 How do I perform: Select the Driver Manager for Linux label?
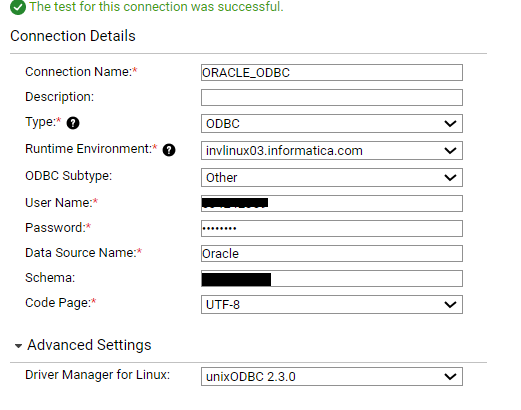point(97,375)
